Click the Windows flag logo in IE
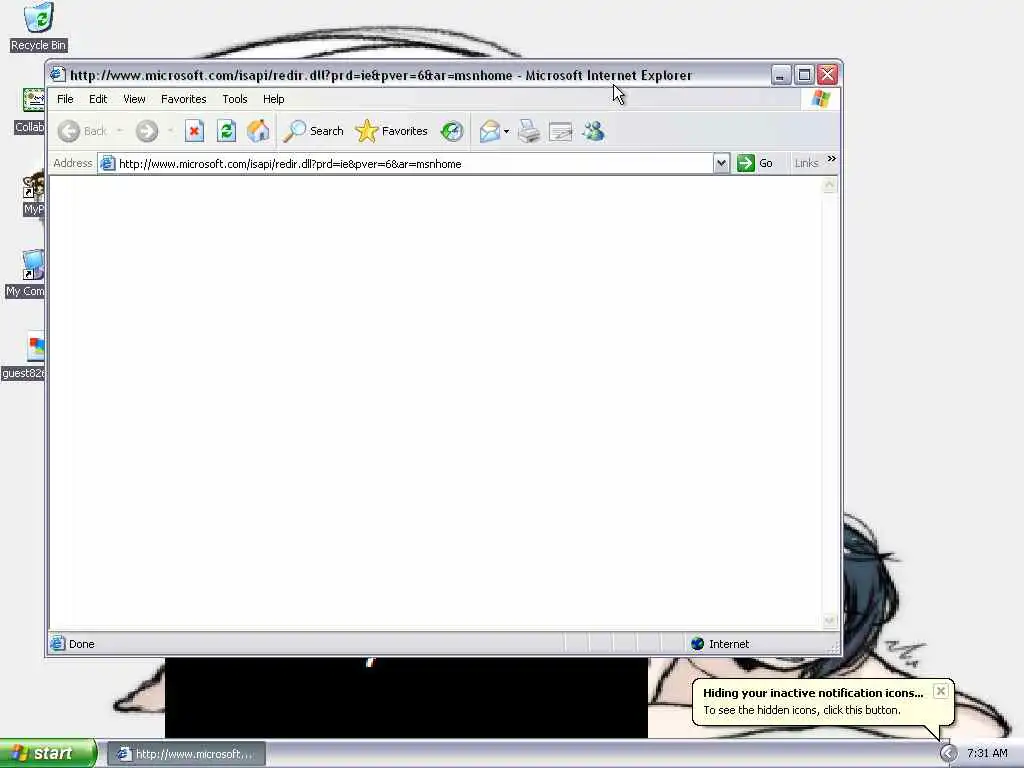This screenshot has height=768, width=1024. [820, 99]
